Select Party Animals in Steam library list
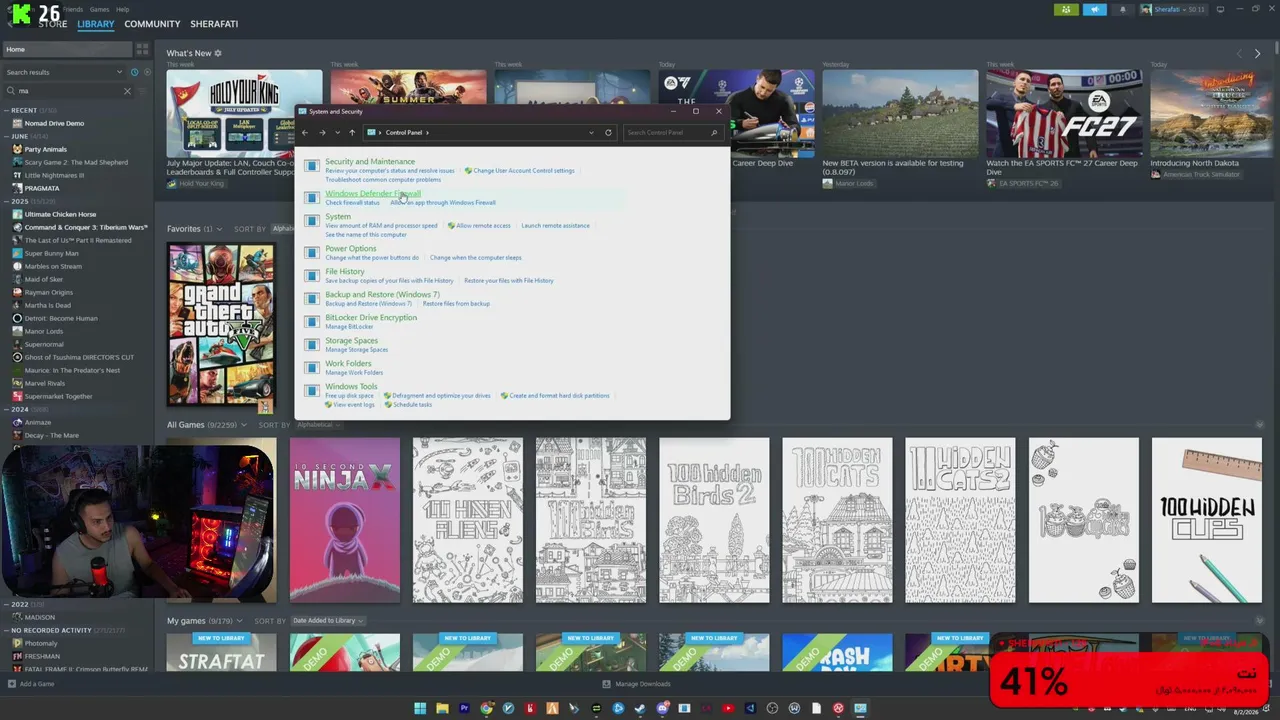Screen dimensions: 1280x720 45,149
